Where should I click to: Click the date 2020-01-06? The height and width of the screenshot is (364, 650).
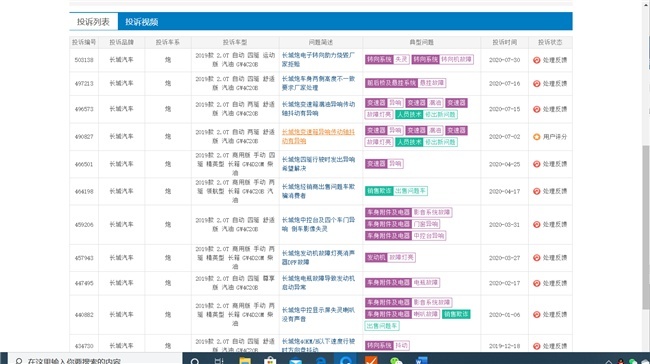click(x=504, y=314)
